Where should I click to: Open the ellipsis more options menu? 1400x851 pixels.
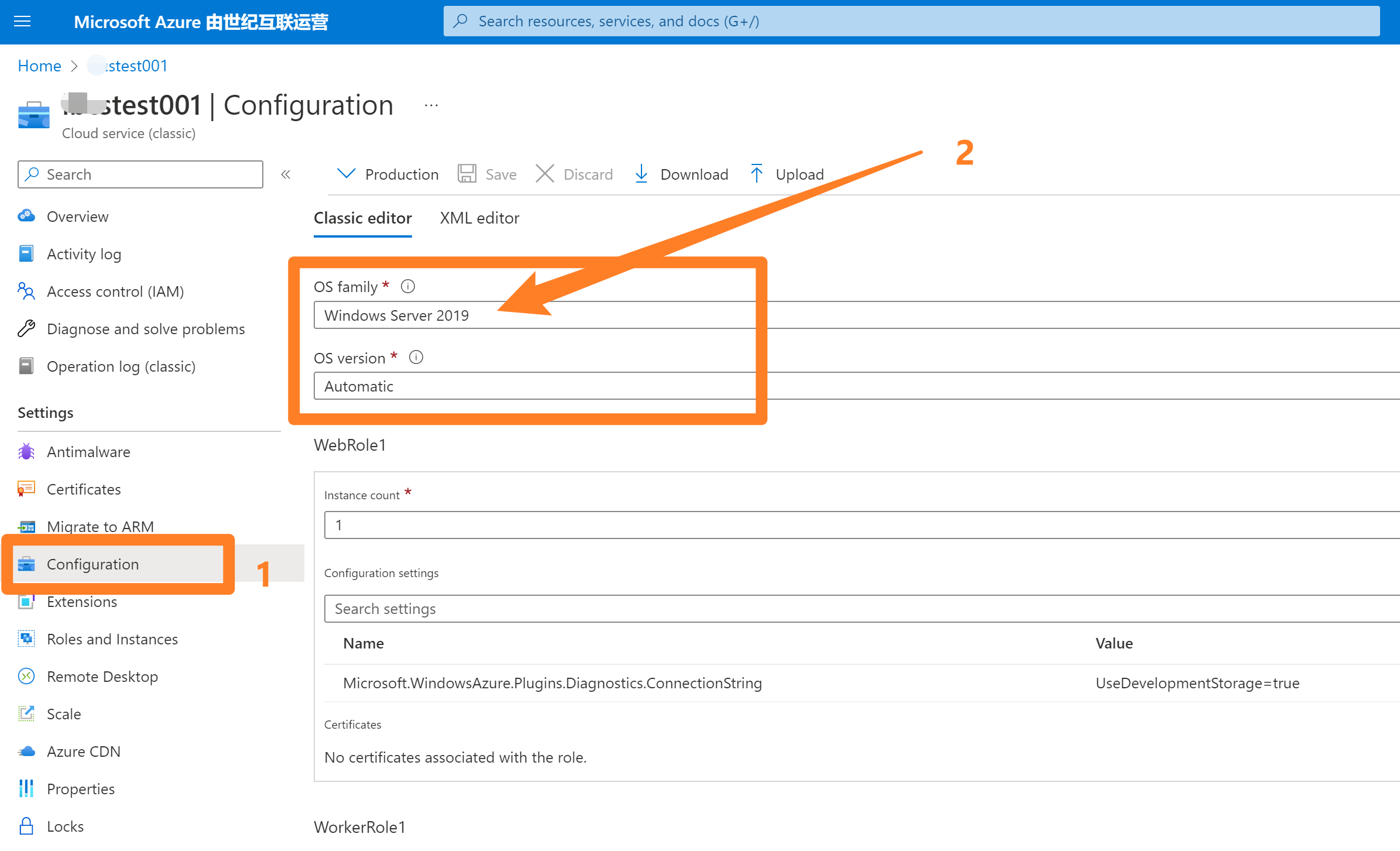coord(431,105)
